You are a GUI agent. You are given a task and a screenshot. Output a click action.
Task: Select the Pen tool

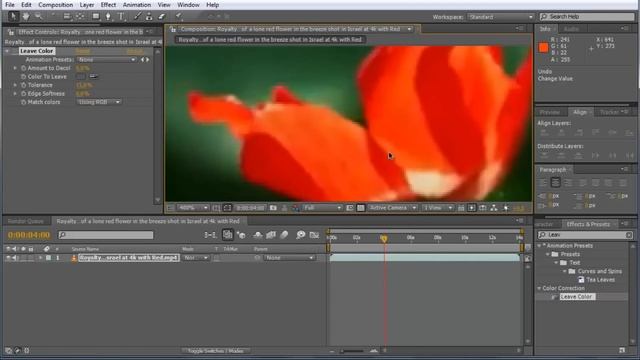point(108,16)
